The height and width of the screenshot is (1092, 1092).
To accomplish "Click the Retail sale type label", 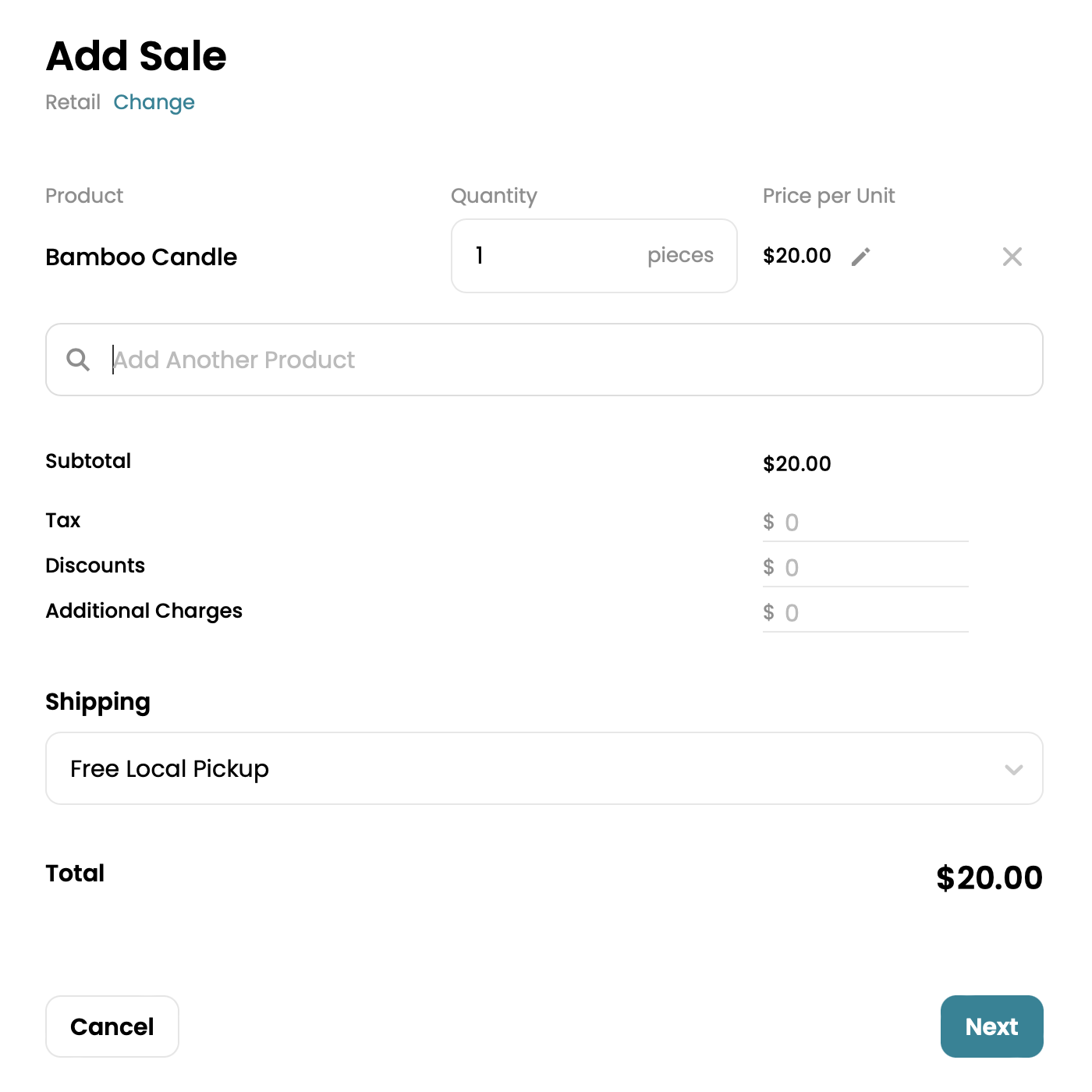I will [73, 102].
